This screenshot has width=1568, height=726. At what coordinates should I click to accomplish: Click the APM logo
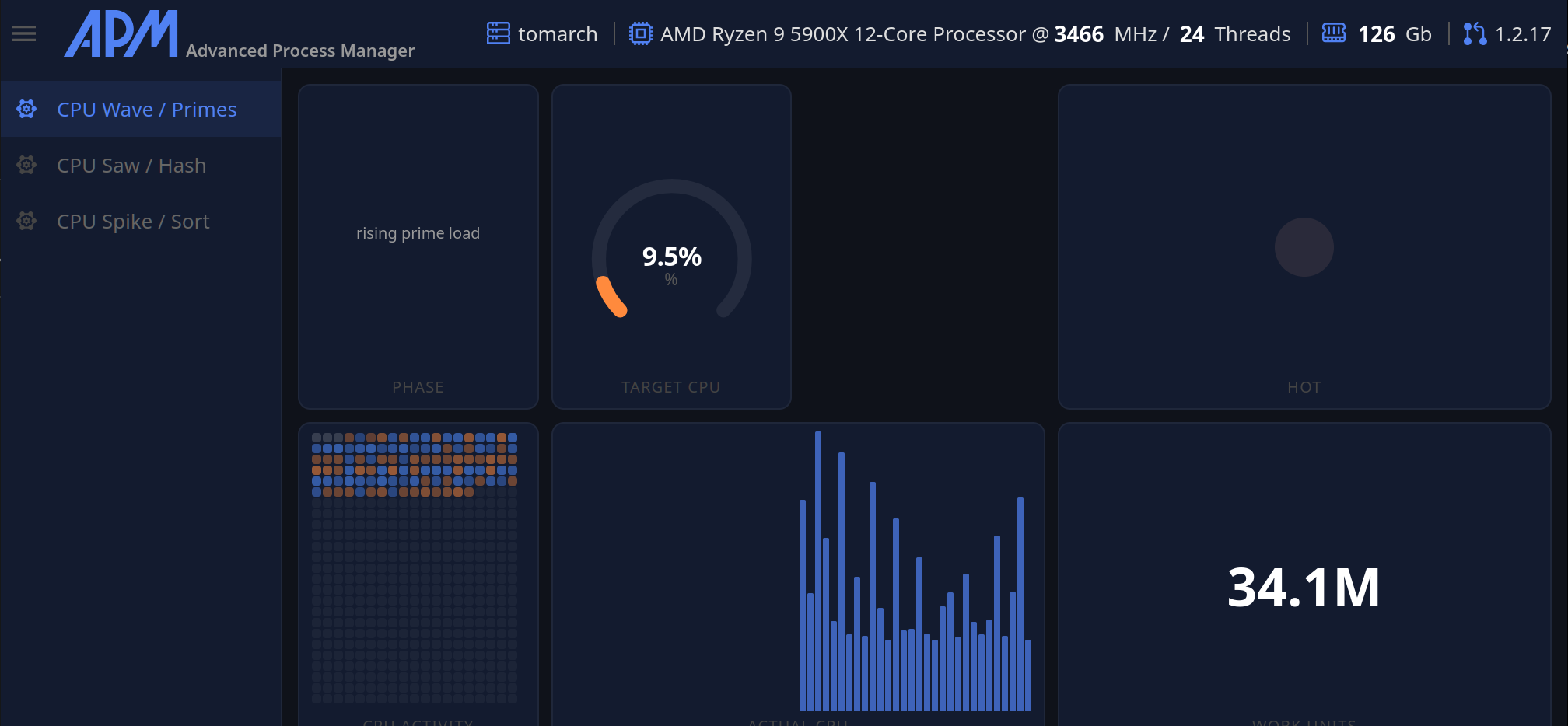click(121, 34)
